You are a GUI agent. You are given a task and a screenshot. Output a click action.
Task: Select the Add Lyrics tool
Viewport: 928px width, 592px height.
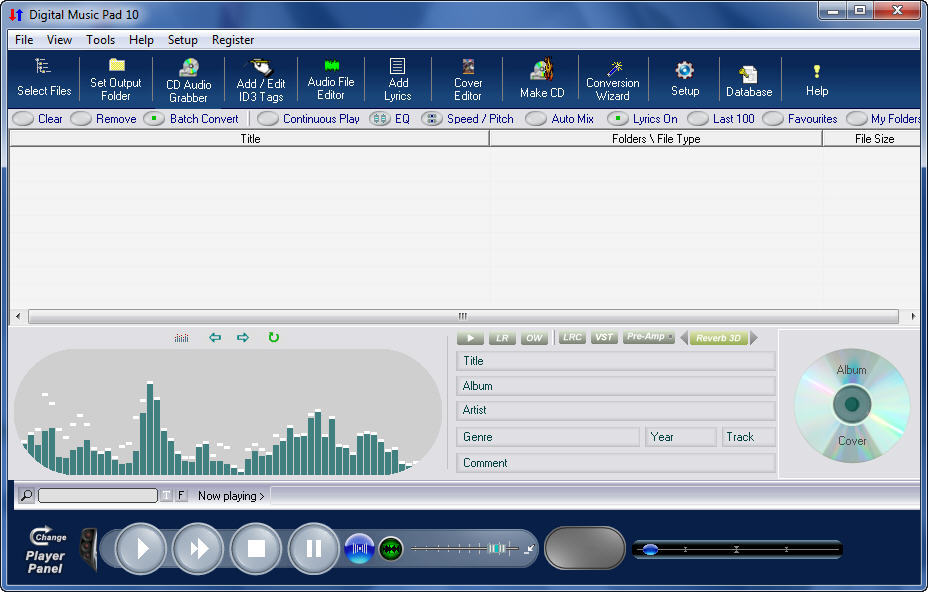pyautogui.click(x=398, y=79)
